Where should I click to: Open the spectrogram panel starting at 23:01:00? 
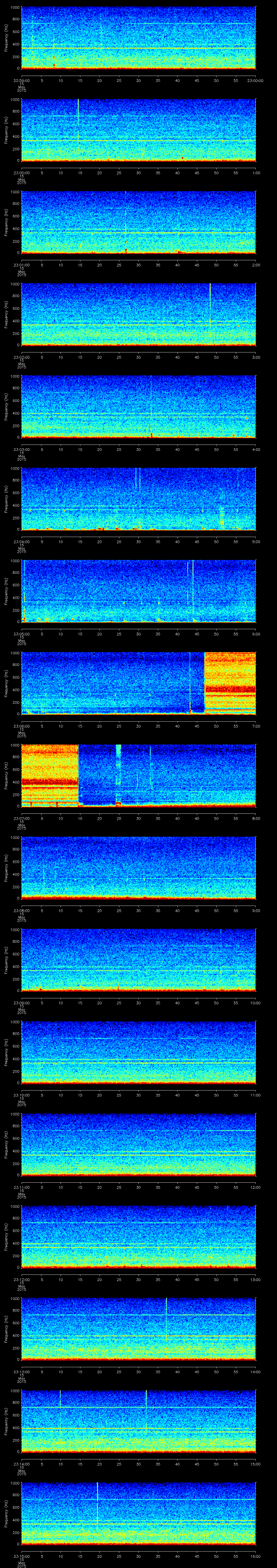pyautogui.click(x=138, y=222)
